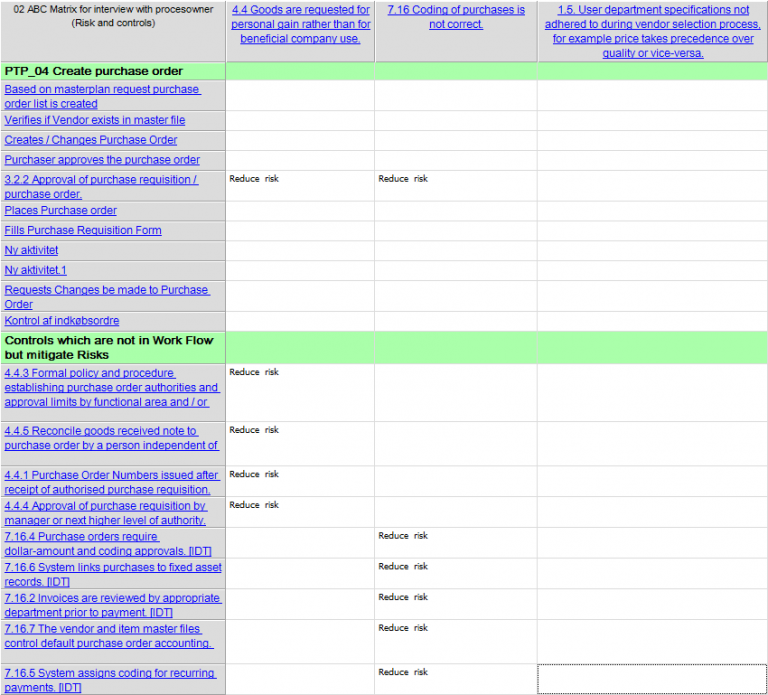Click 'Reduce risk' cell in the 7.16.6 row
768x695 pixels.
pyautogui.click(x=456, y=574)
